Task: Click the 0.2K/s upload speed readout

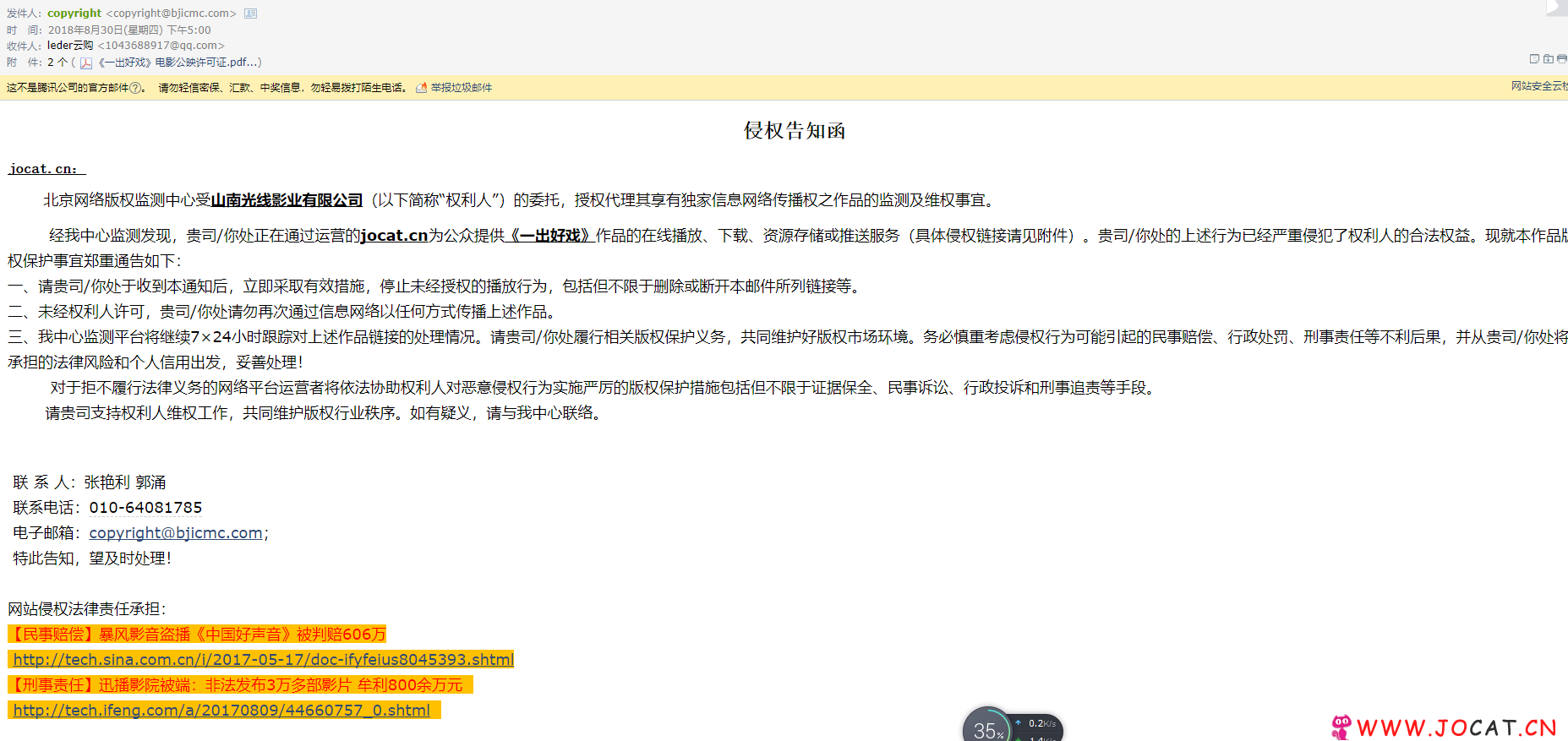Action: tap(1041, 723)
